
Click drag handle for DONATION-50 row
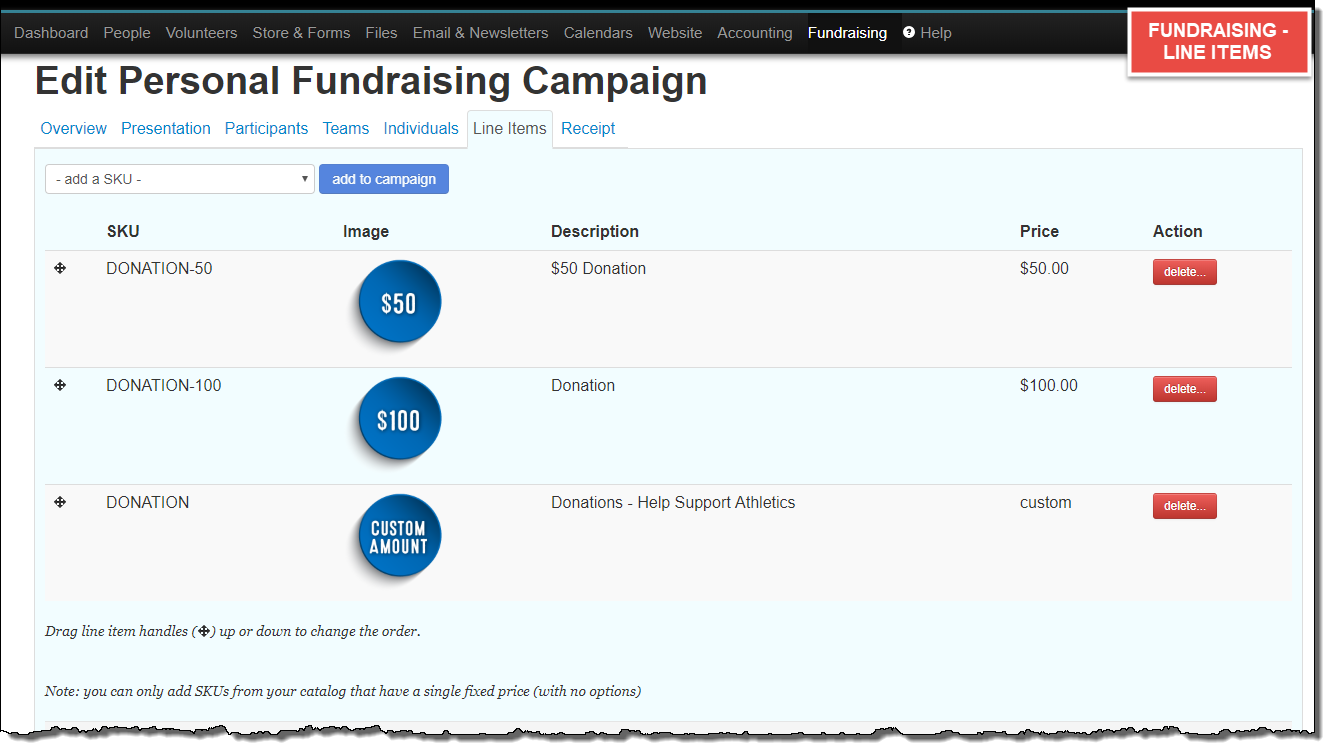click(x=60, y=268)
